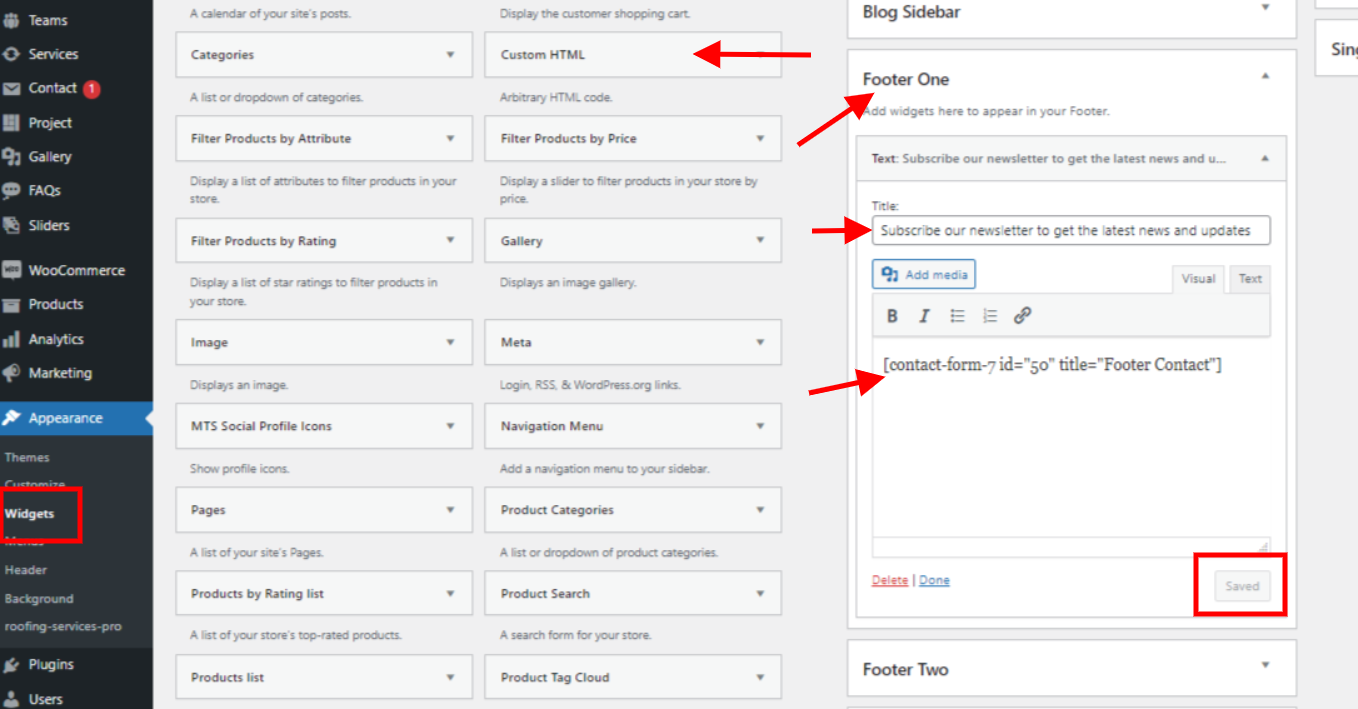
Task: Switch to the Text editor tab
Action: (x=1250, y=279)
